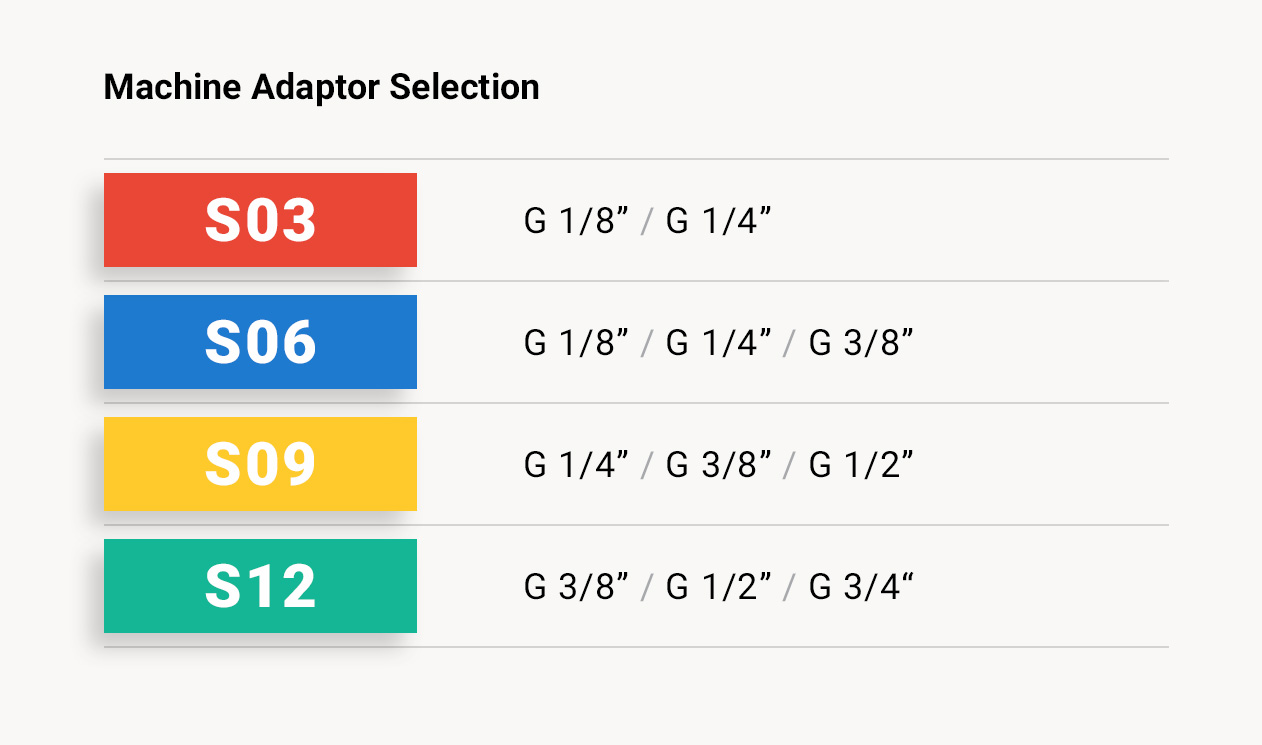Click the red S03 adaptor block
Viewport: 1262px width, 745px height.
tap(260, 220)
